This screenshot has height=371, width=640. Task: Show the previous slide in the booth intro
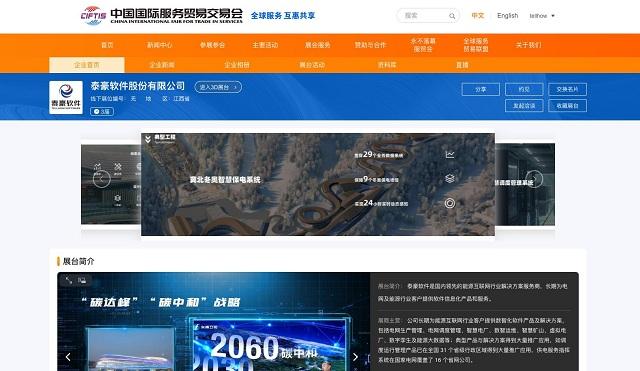pyautogui.click(x=68, y=357)
